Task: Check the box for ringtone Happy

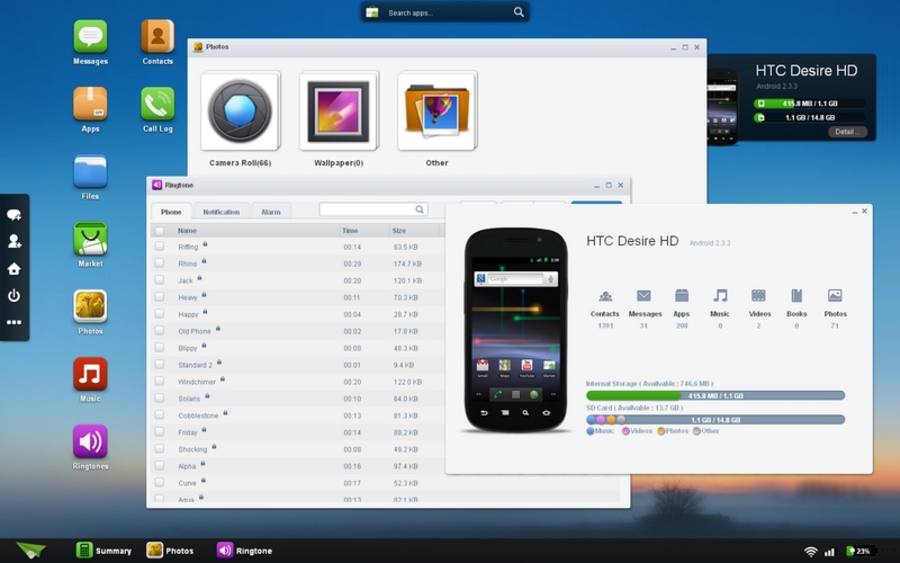Action: (x=159, y=314)
